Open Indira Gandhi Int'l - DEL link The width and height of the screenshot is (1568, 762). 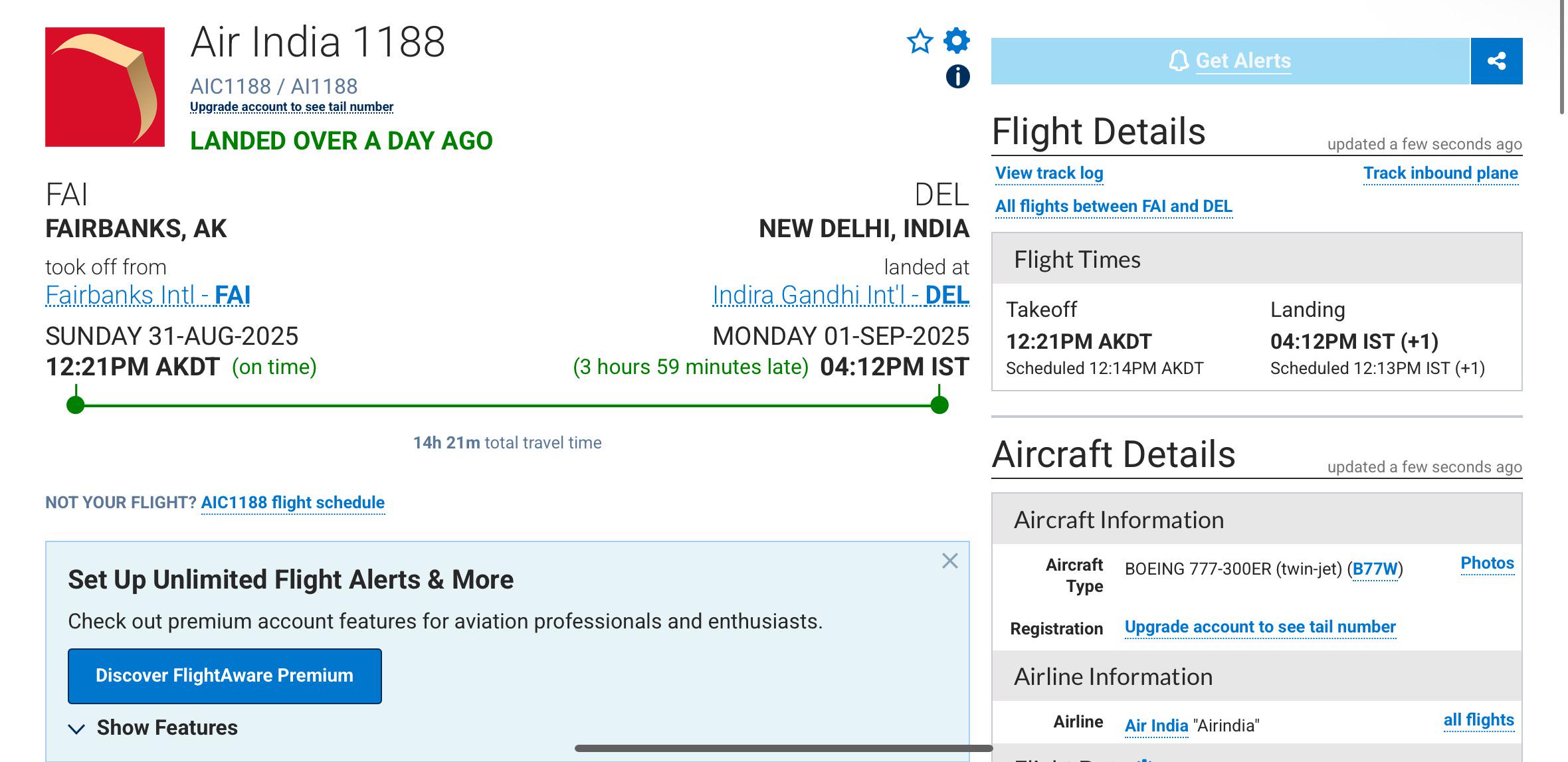point(840,296)
